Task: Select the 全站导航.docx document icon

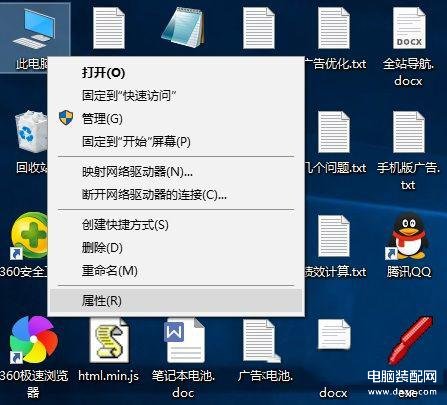Action: tap(409, 28)
